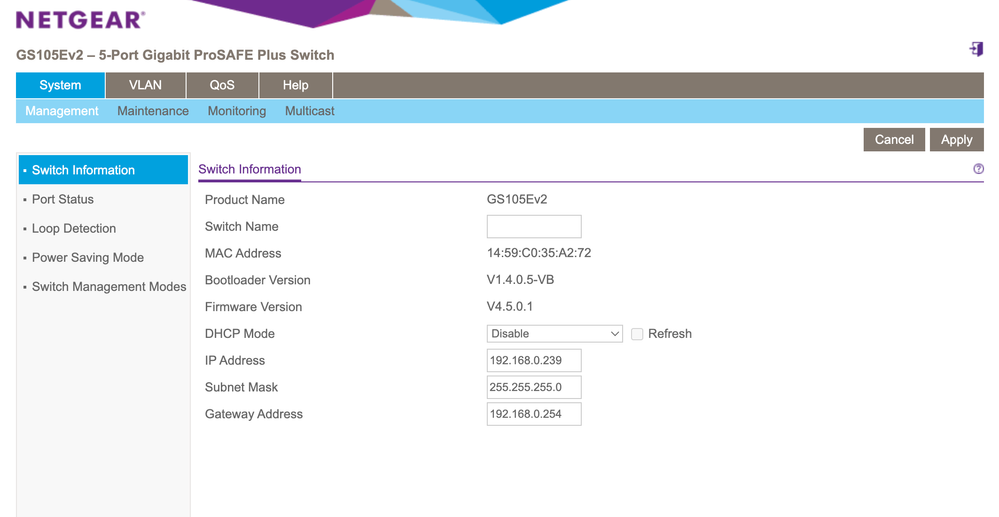The image size is (999, 517).
Task: Select the Monitoring submenu
Action: point(237,111)
